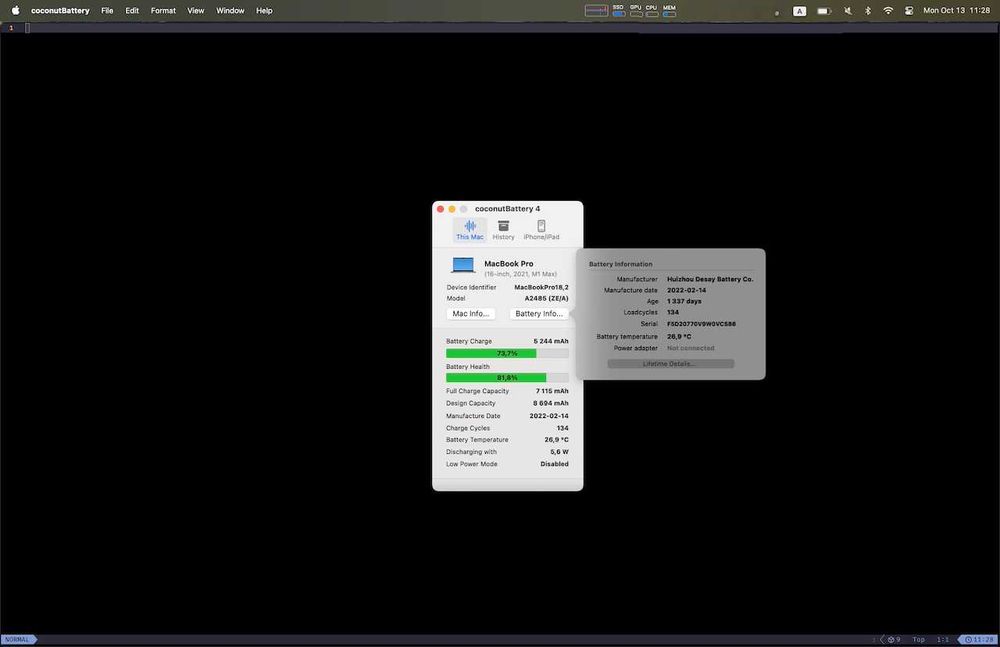Image resolution: width=1000 pixels, height=647 pixels.
Task: Click the NORMAL mode indicator in status line
Action: pos(17,639)
